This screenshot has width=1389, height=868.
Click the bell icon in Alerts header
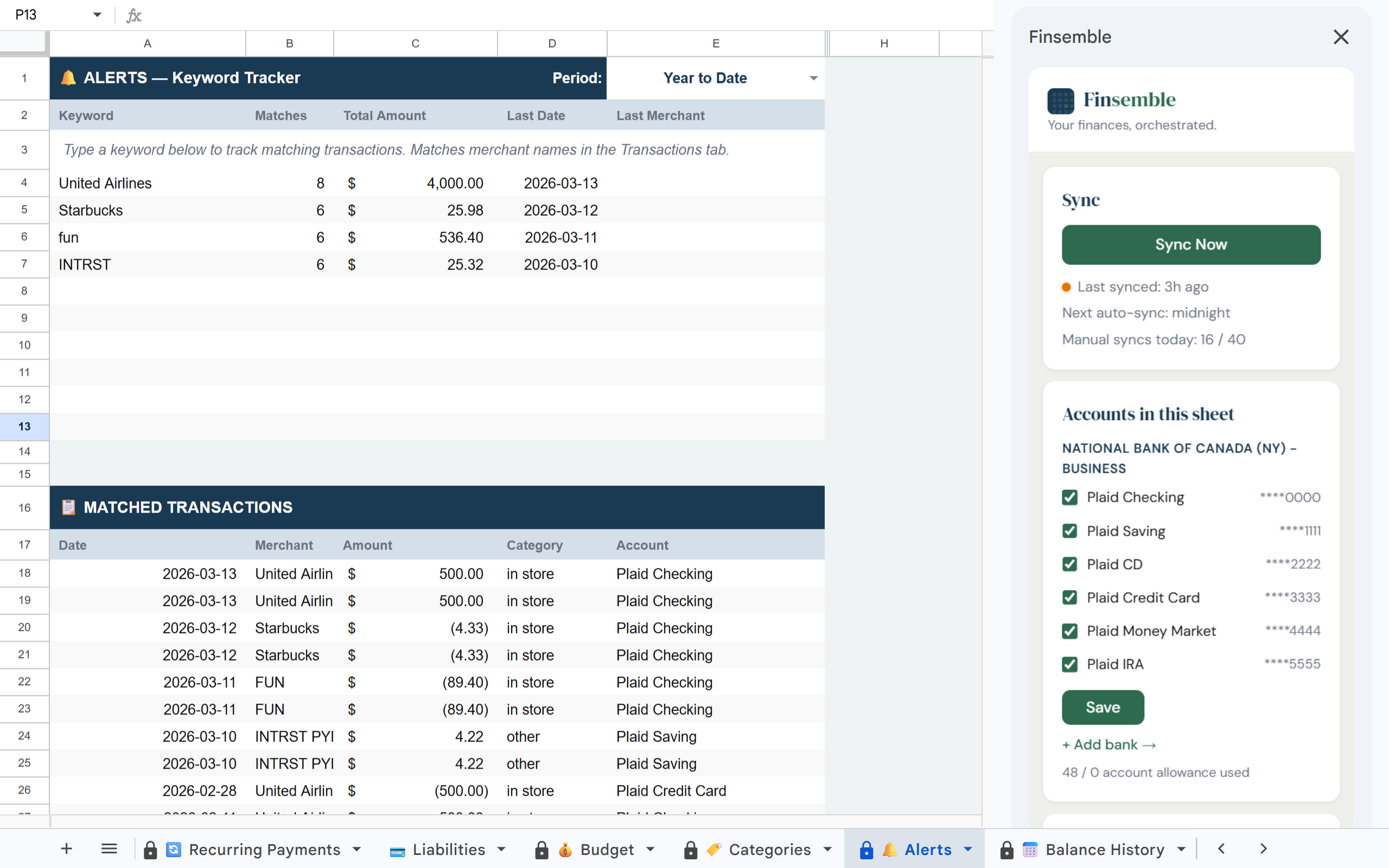[68, 78]
